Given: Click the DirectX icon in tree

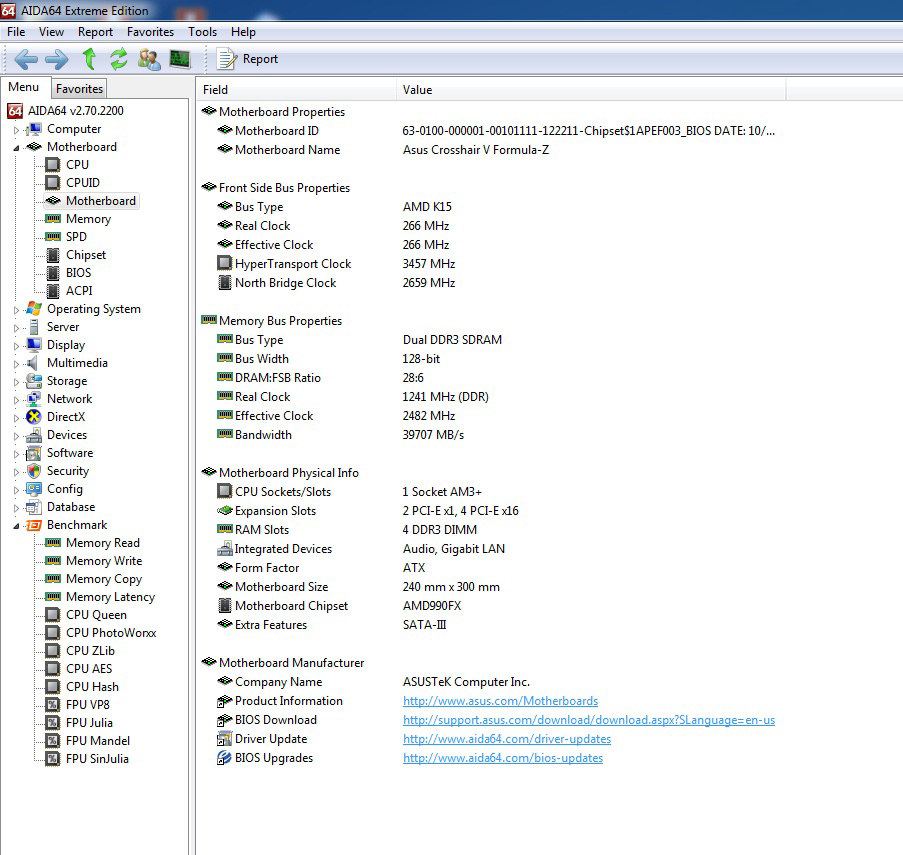Looking at the screenshot, I should [x=34, y=417].
